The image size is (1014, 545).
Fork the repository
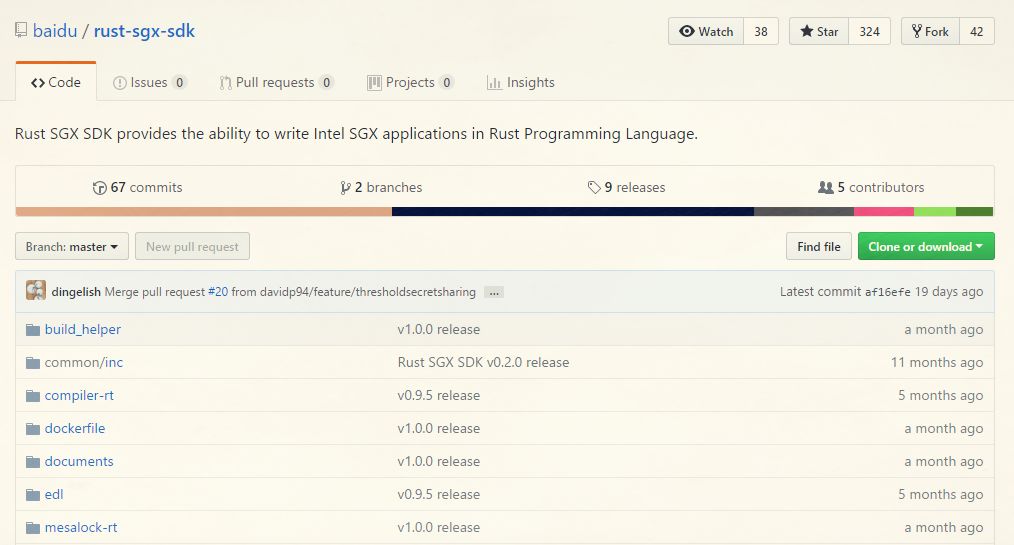(x=929, y=32)
